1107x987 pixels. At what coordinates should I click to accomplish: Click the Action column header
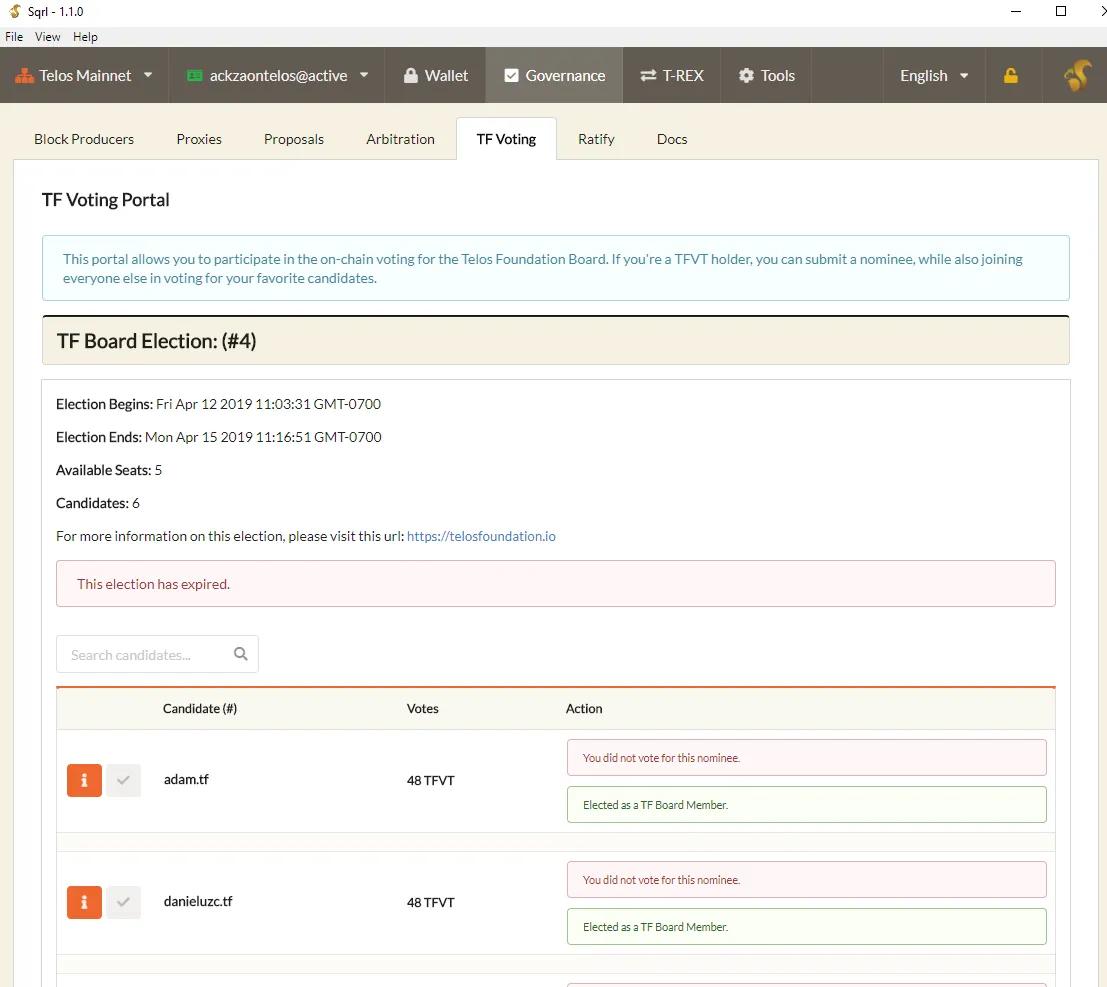(x=584, y=708)
